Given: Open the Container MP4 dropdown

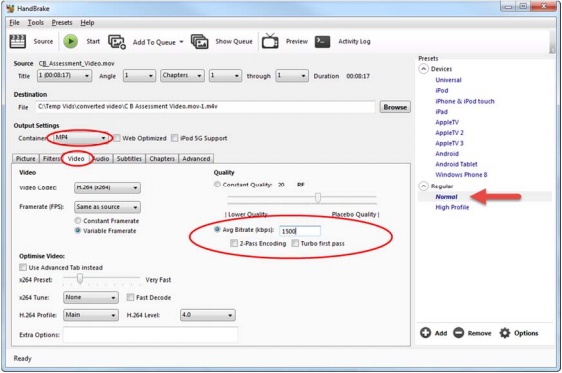Looking at the screenshot, I should click(81, 138).
